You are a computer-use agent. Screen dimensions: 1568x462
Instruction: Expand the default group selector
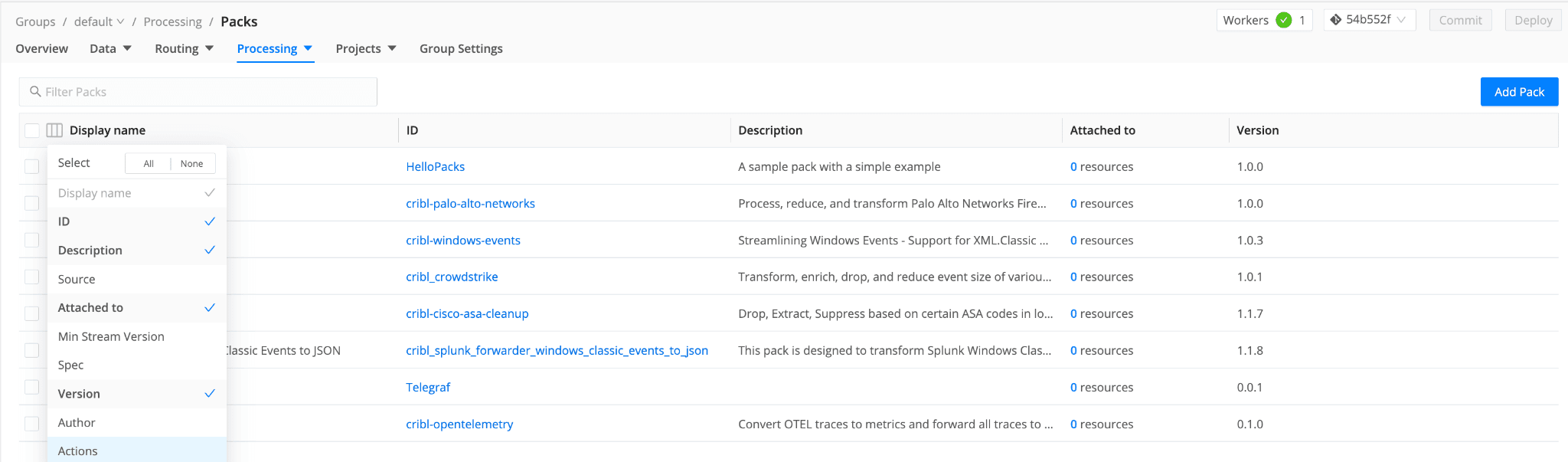99,21
